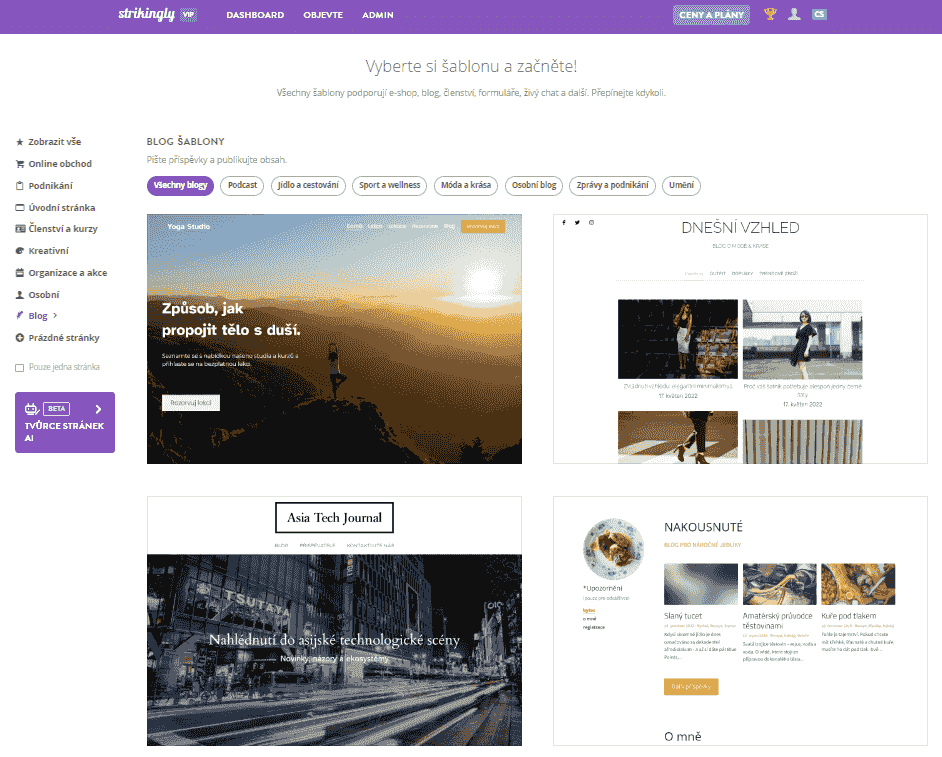Open the CS language selector
The height and width of the screenshot is (757, 942).
tap(819, 14)
